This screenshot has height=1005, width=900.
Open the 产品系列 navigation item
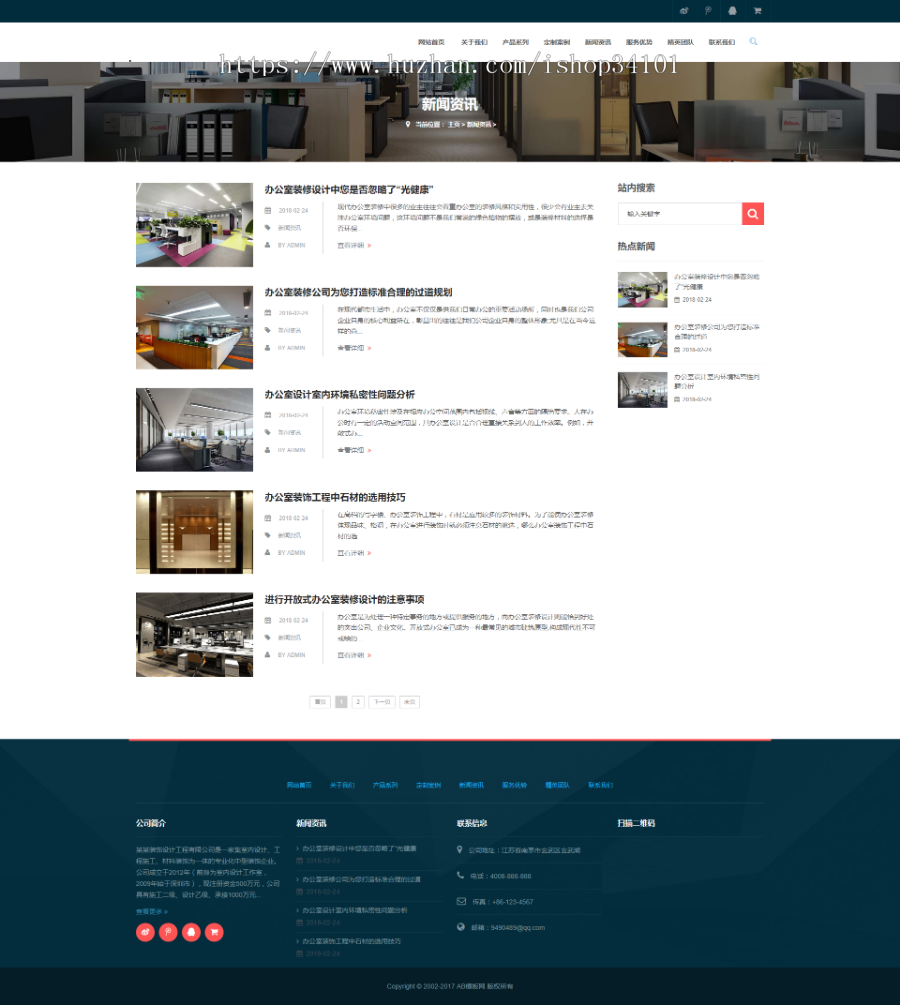pos(515,42)
